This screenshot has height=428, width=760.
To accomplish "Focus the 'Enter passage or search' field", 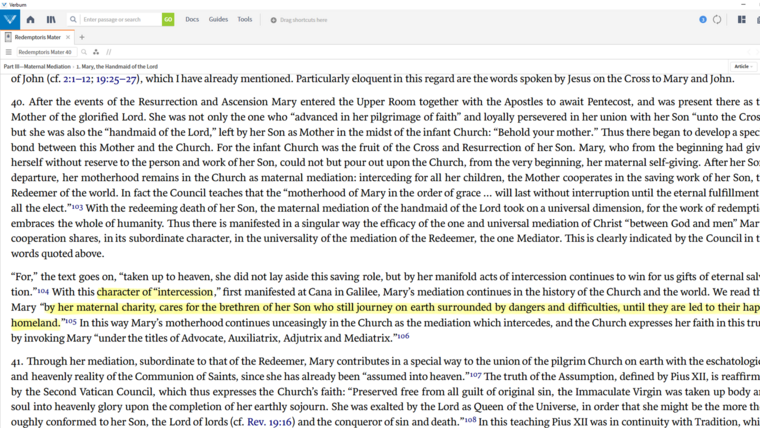I will 121,20.
